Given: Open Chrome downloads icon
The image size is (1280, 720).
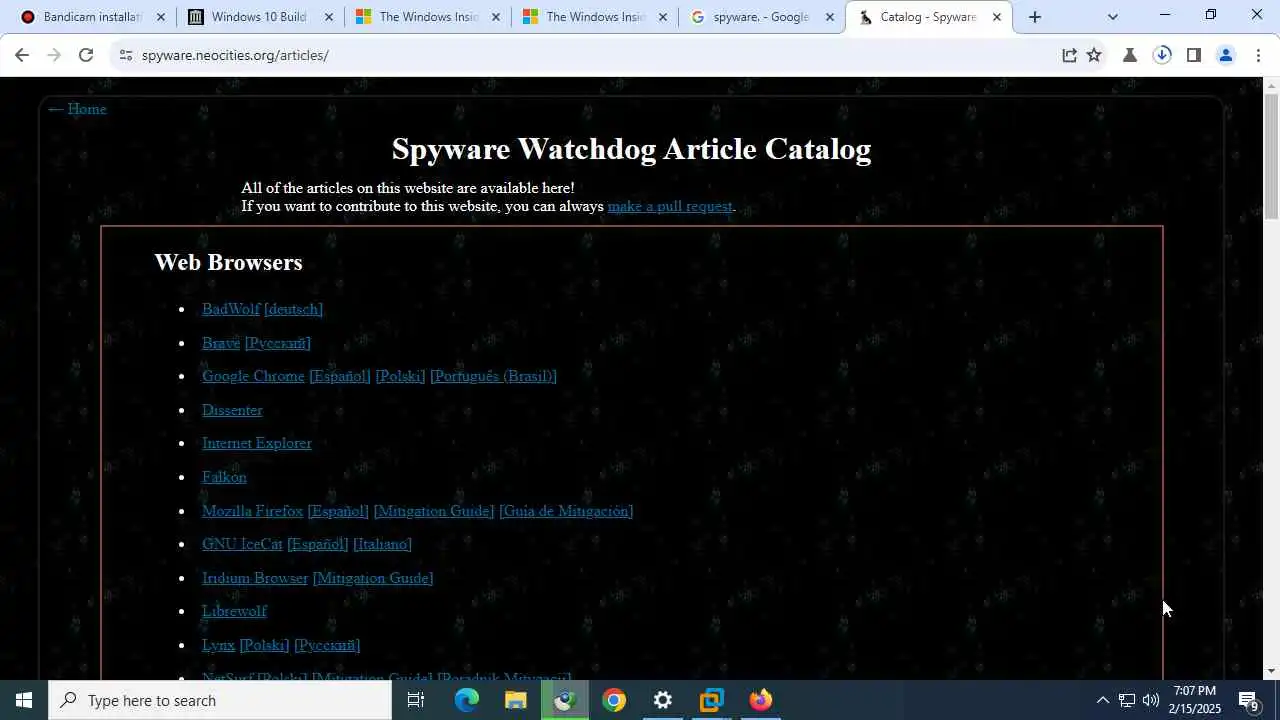Looking at the screenshot, I should tap(1162, 55).
